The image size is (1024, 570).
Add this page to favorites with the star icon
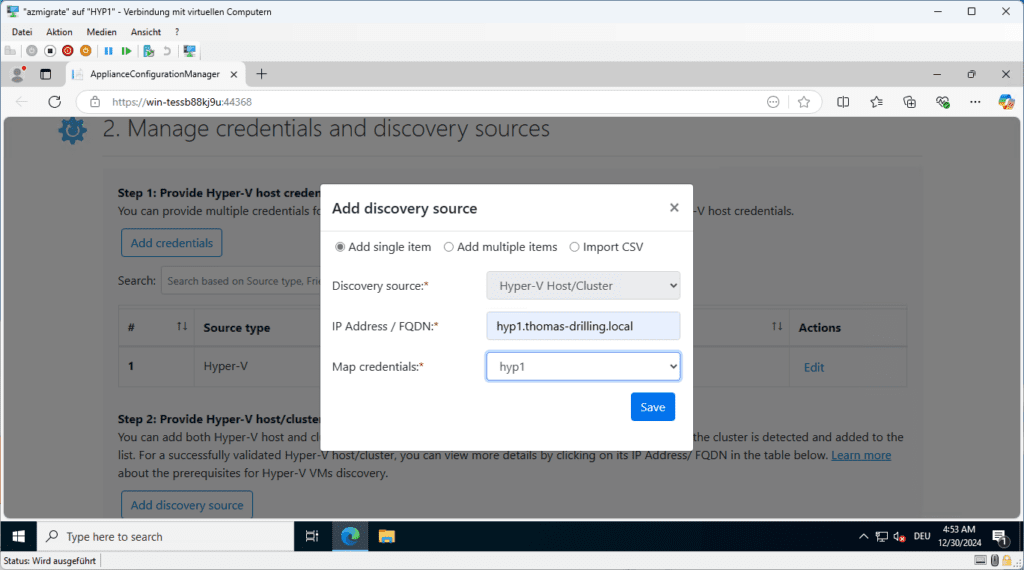(804, 102)
